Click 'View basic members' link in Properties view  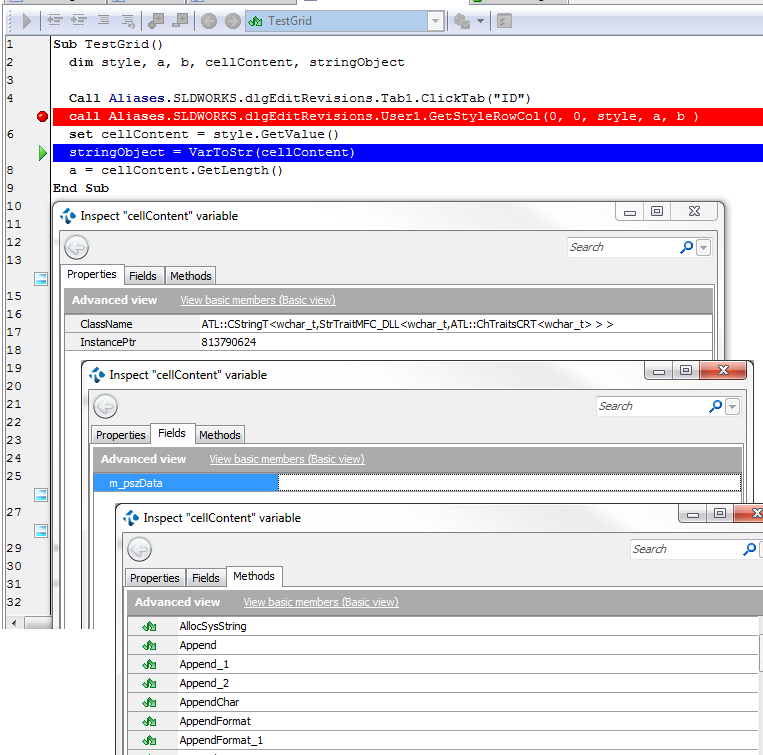257,300
